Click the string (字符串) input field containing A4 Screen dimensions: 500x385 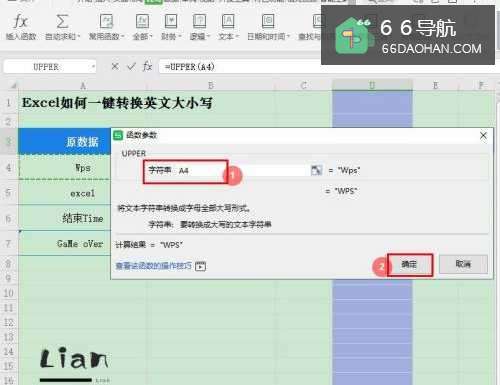(243, 171)
